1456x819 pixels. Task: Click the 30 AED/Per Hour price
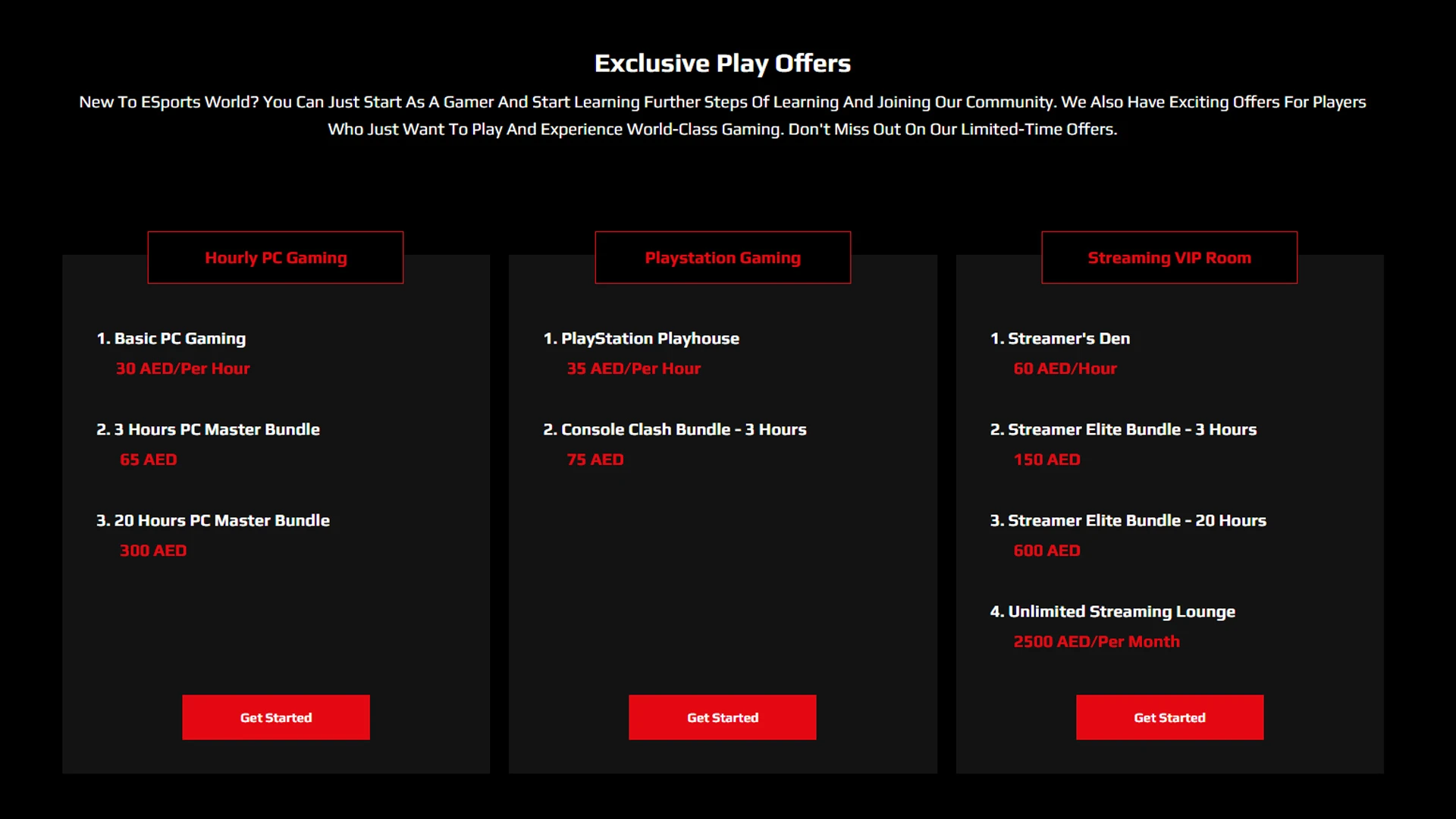point(183,369)
